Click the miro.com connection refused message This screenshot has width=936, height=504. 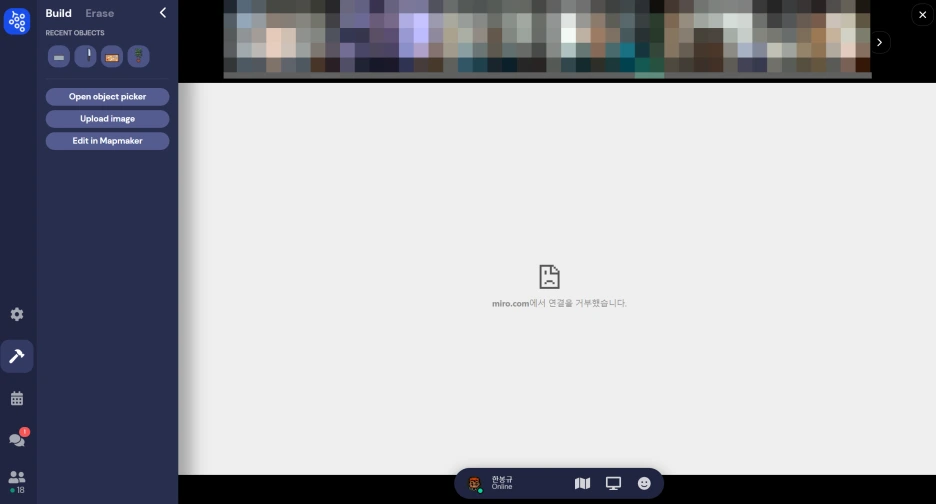pyautogui.click(x=559, y=303)
